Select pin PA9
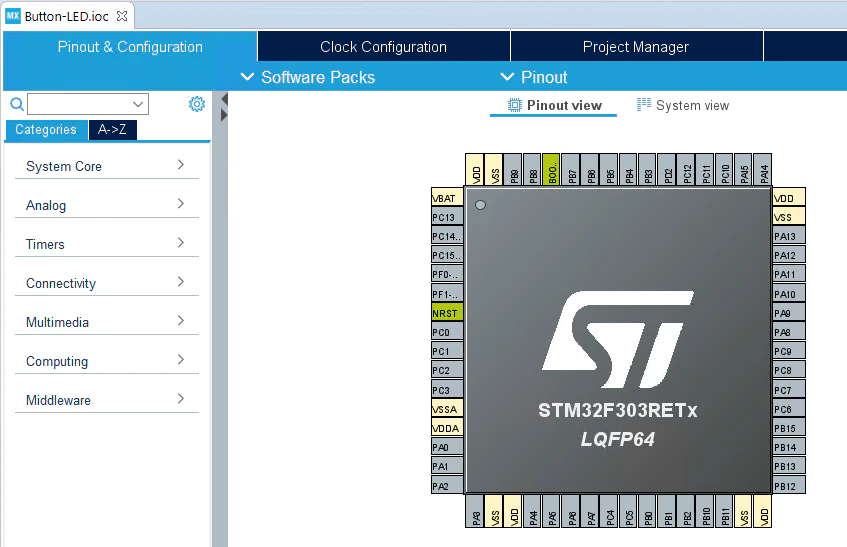Viewport: 847px width, 547px height. coord(789,313)
